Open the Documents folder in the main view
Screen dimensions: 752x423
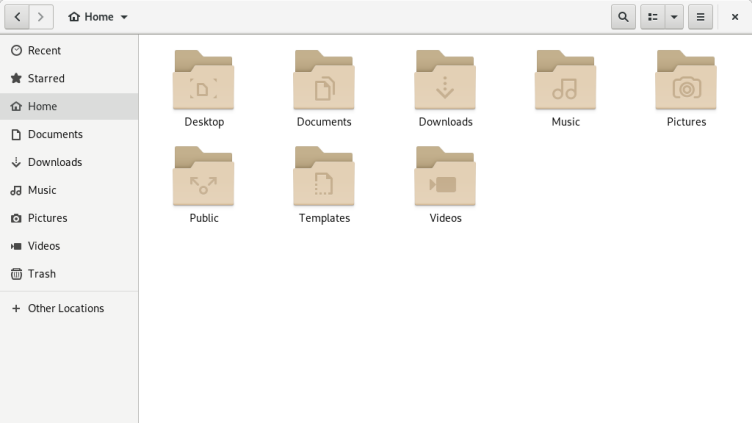(324, 81)
